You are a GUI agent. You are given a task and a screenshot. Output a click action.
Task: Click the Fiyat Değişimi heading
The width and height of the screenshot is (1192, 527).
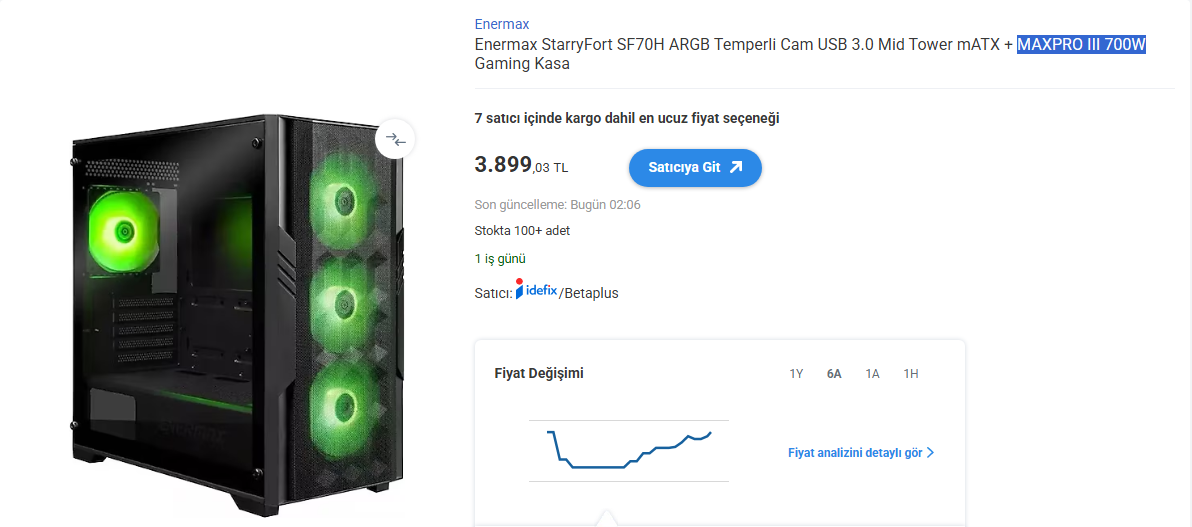539,374
